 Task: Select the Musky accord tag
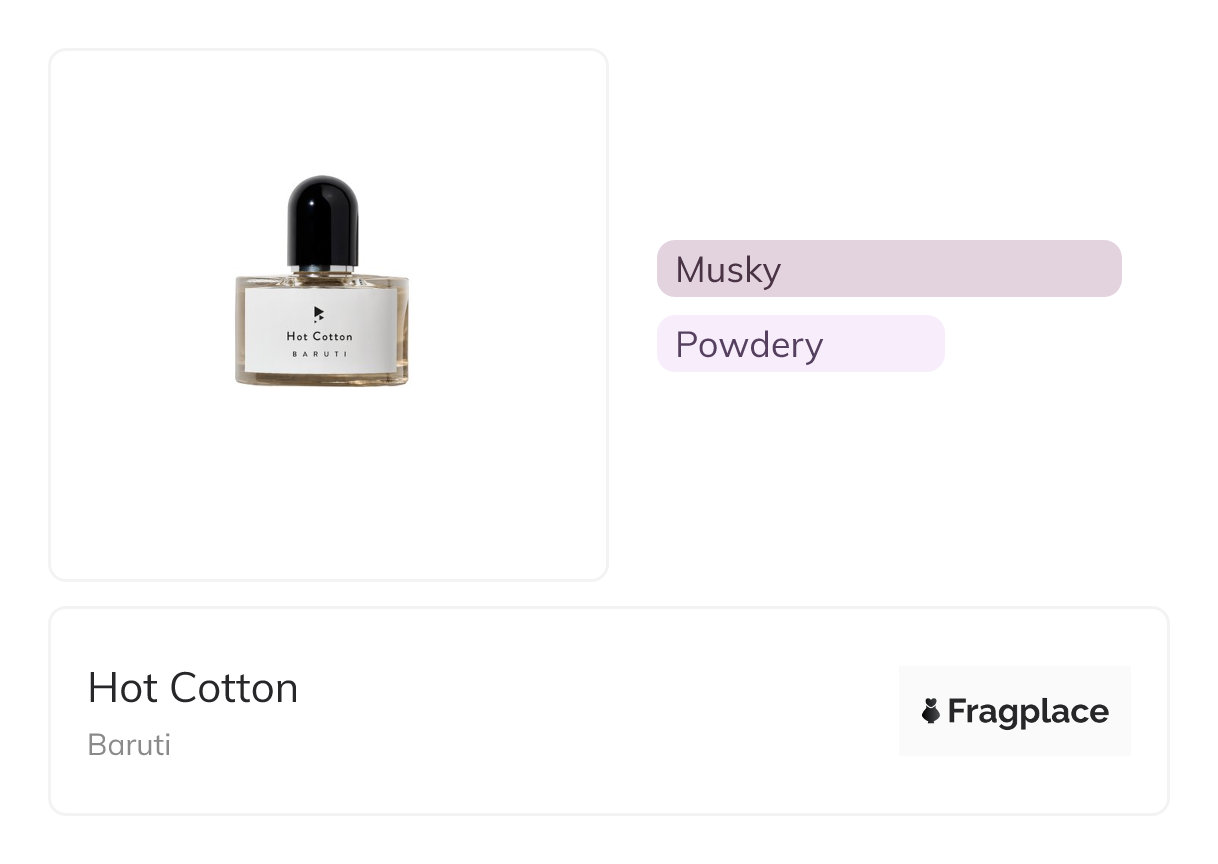tap(888, 269)
